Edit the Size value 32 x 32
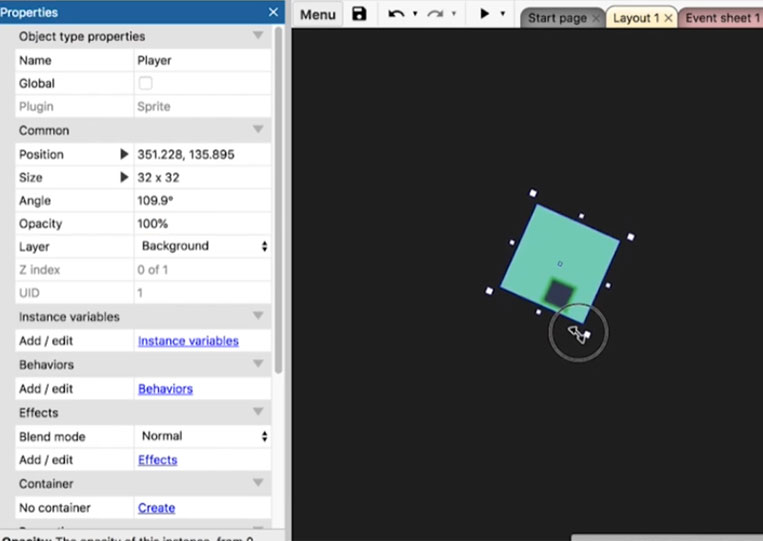 202,178
